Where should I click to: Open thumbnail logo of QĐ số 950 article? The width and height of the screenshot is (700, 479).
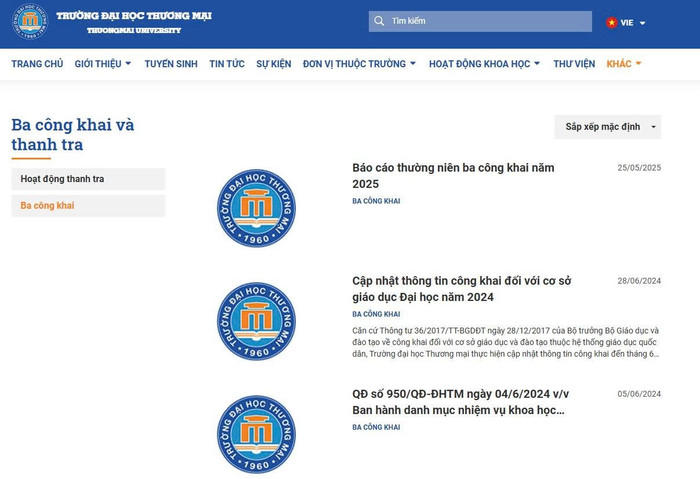click(256, 434)
